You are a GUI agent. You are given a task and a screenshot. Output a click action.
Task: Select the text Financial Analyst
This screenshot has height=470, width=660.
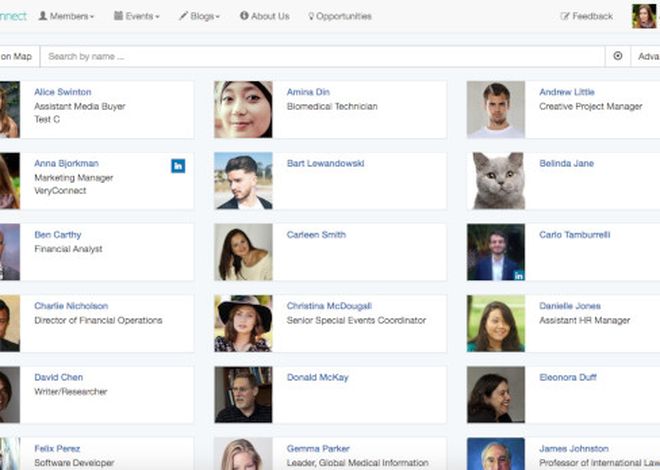click(x=68, y=249)
